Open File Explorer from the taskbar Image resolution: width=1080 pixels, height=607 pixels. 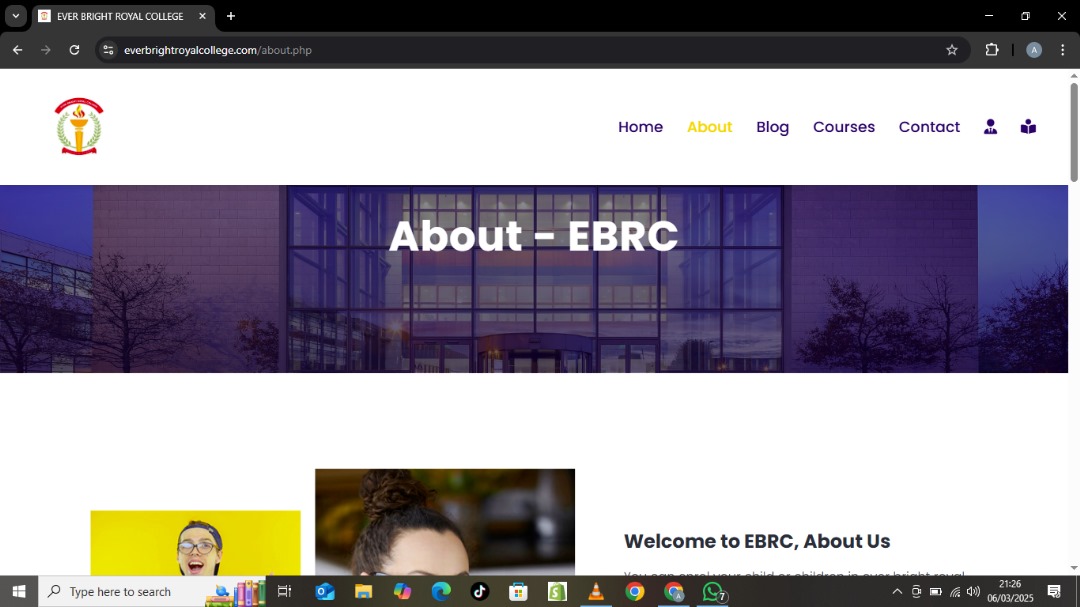363,591
